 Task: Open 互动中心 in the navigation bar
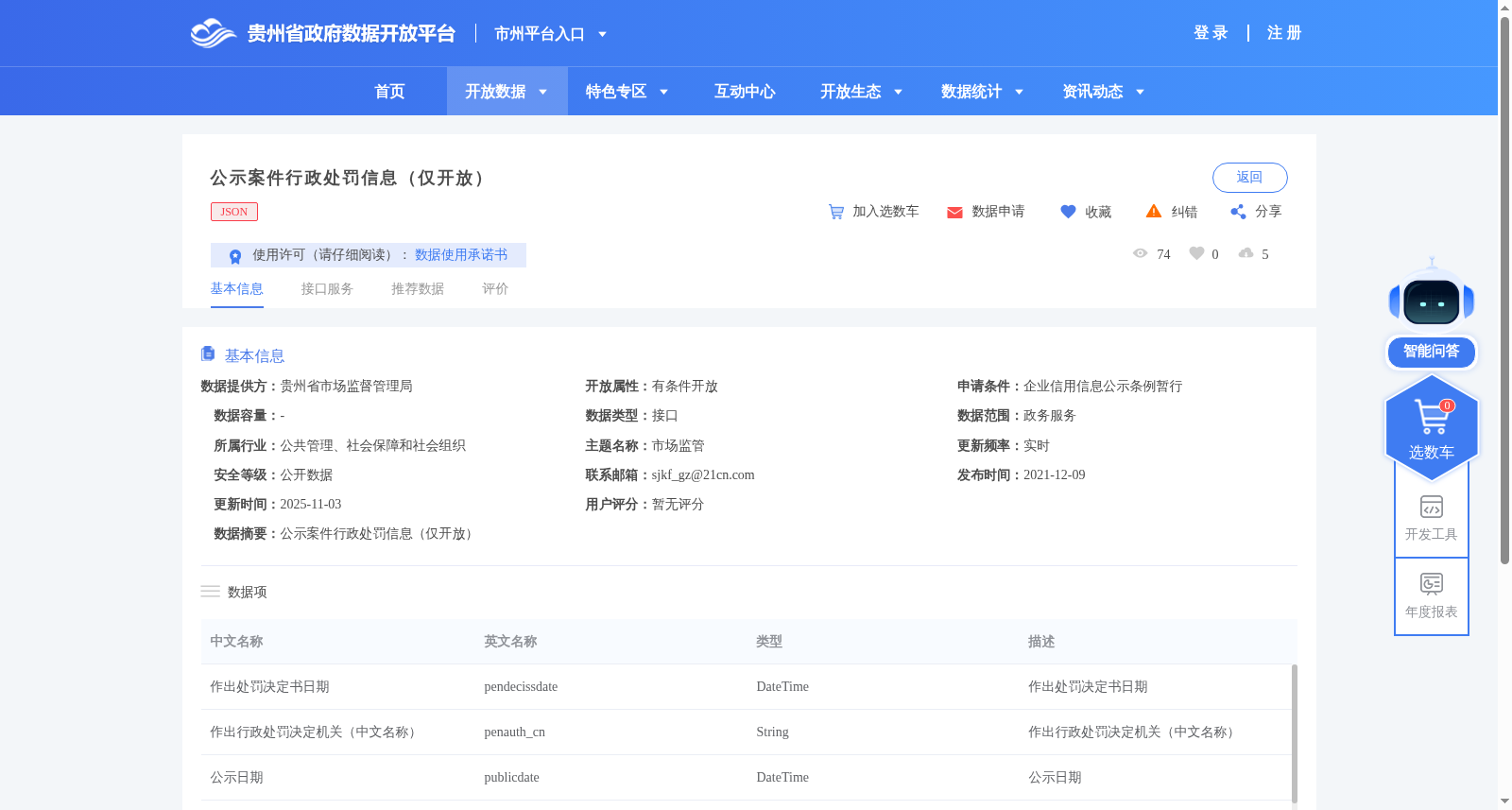point(745,92)
